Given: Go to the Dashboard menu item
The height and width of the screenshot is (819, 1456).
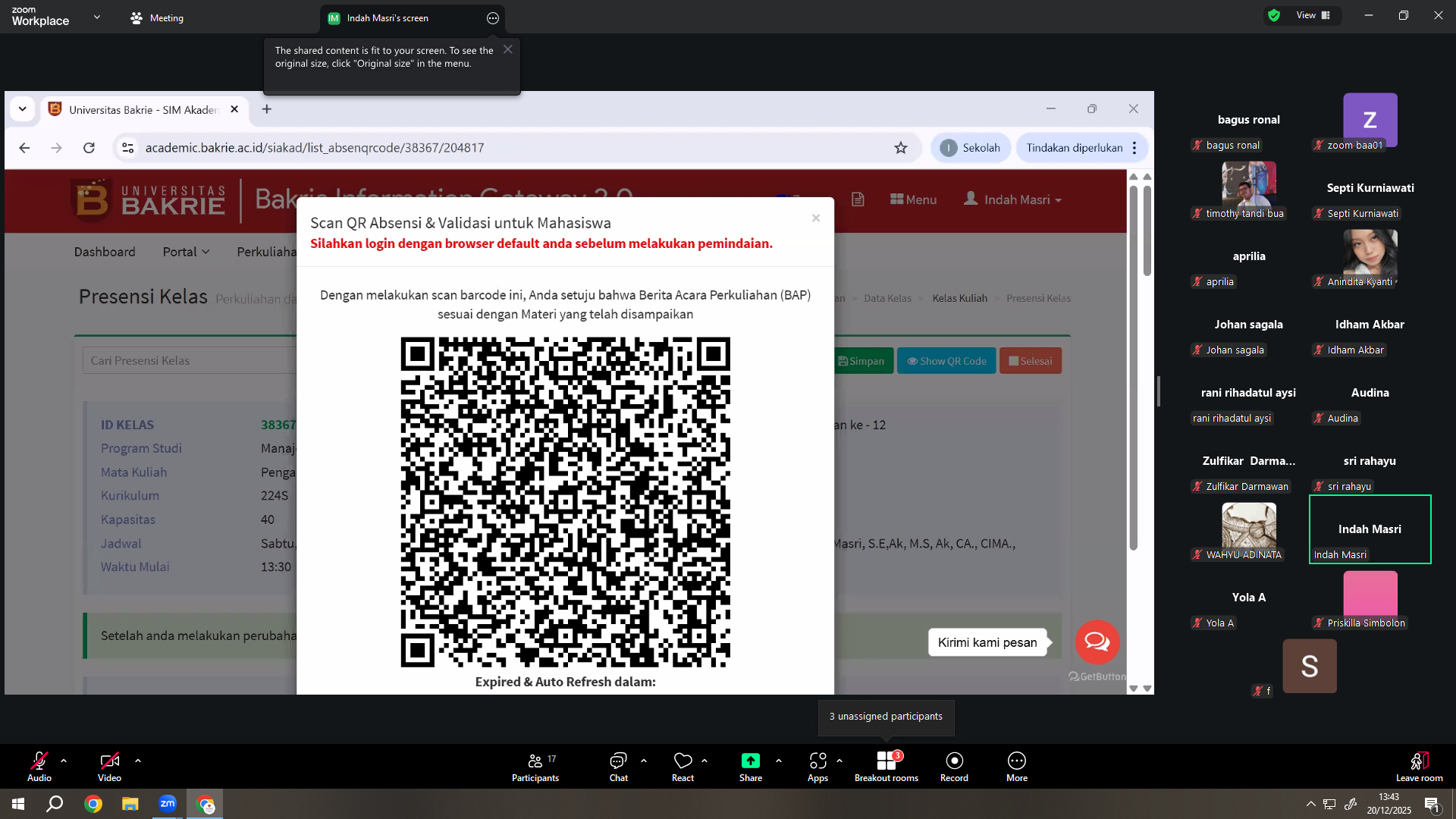Looking at the screenshot, I should (105, 252).
